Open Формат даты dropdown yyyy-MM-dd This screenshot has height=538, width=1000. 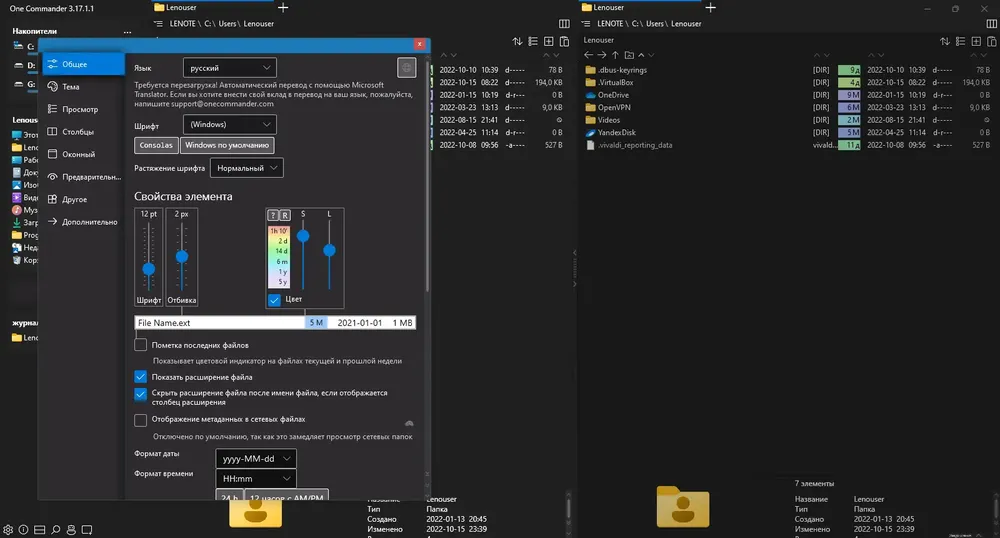(256, 458)
